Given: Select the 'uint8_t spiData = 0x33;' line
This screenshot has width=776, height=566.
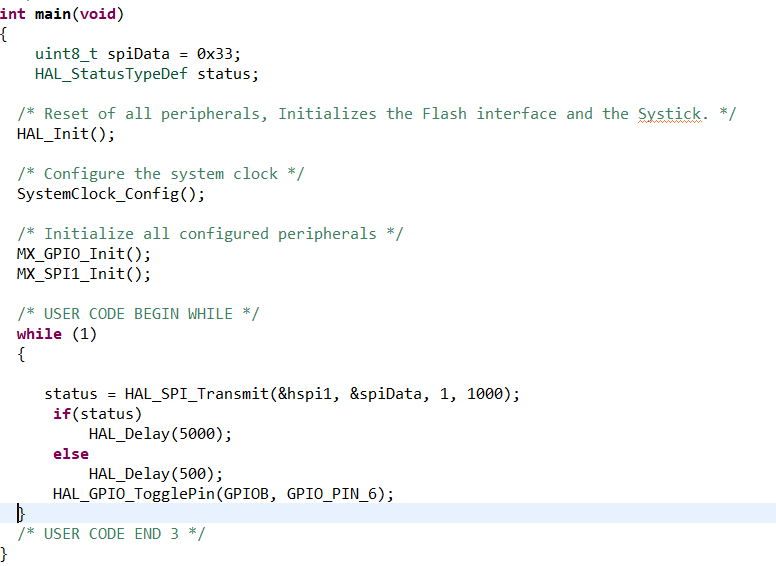Looking at the screenshot, I should click(138, 54).
